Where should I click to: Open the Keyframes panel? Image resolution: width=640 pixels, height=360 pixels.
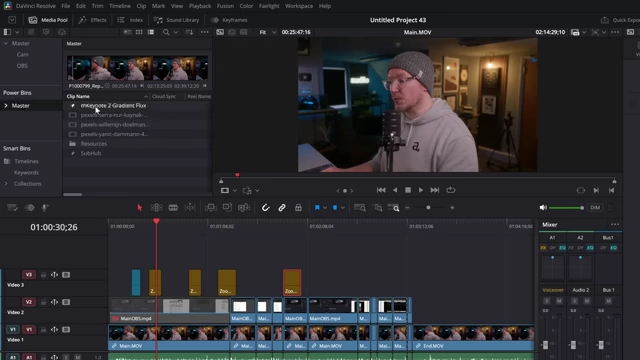(x=229, y=20)
